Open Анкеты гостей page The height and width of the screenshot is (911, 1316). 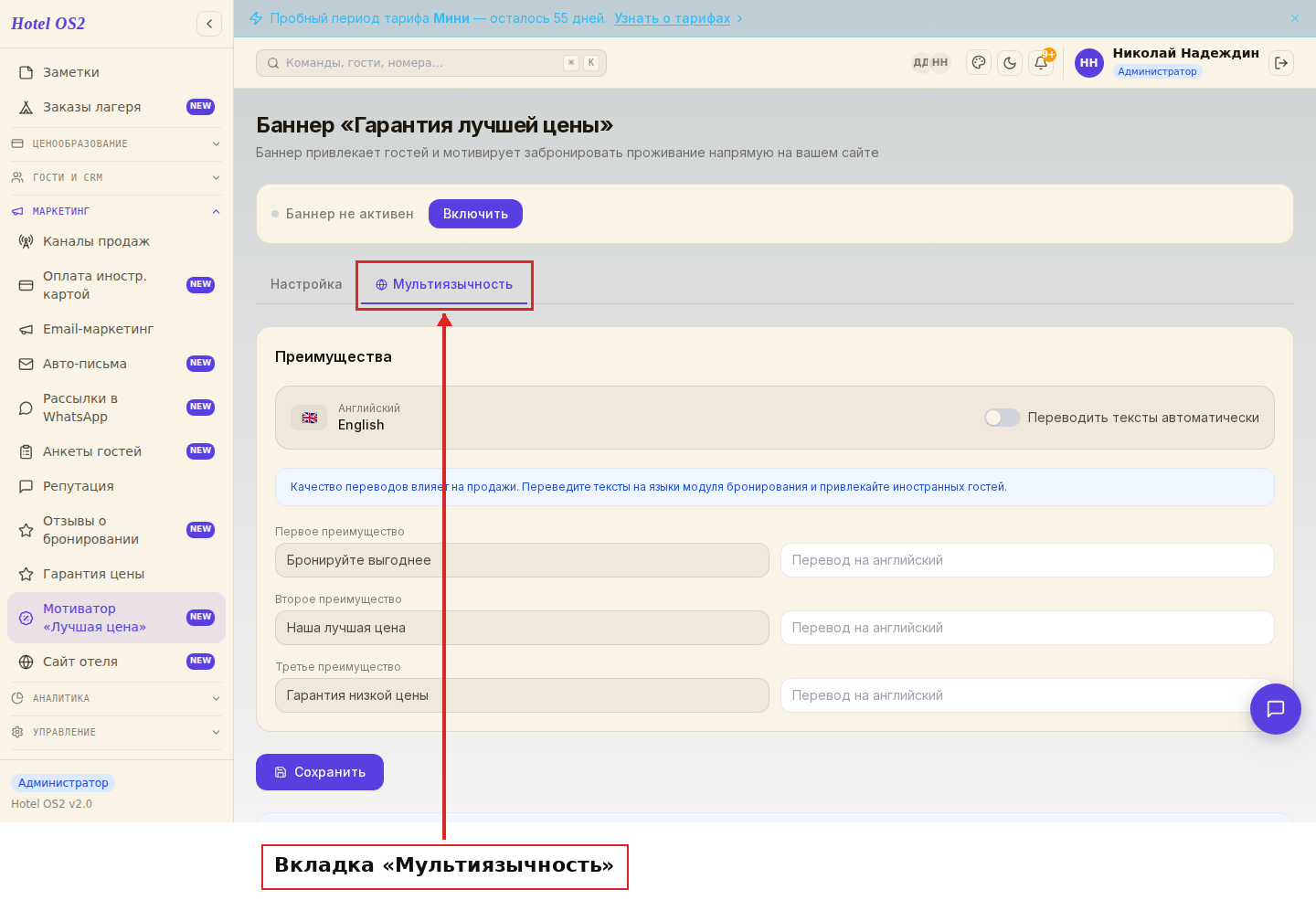coord(117,451)
